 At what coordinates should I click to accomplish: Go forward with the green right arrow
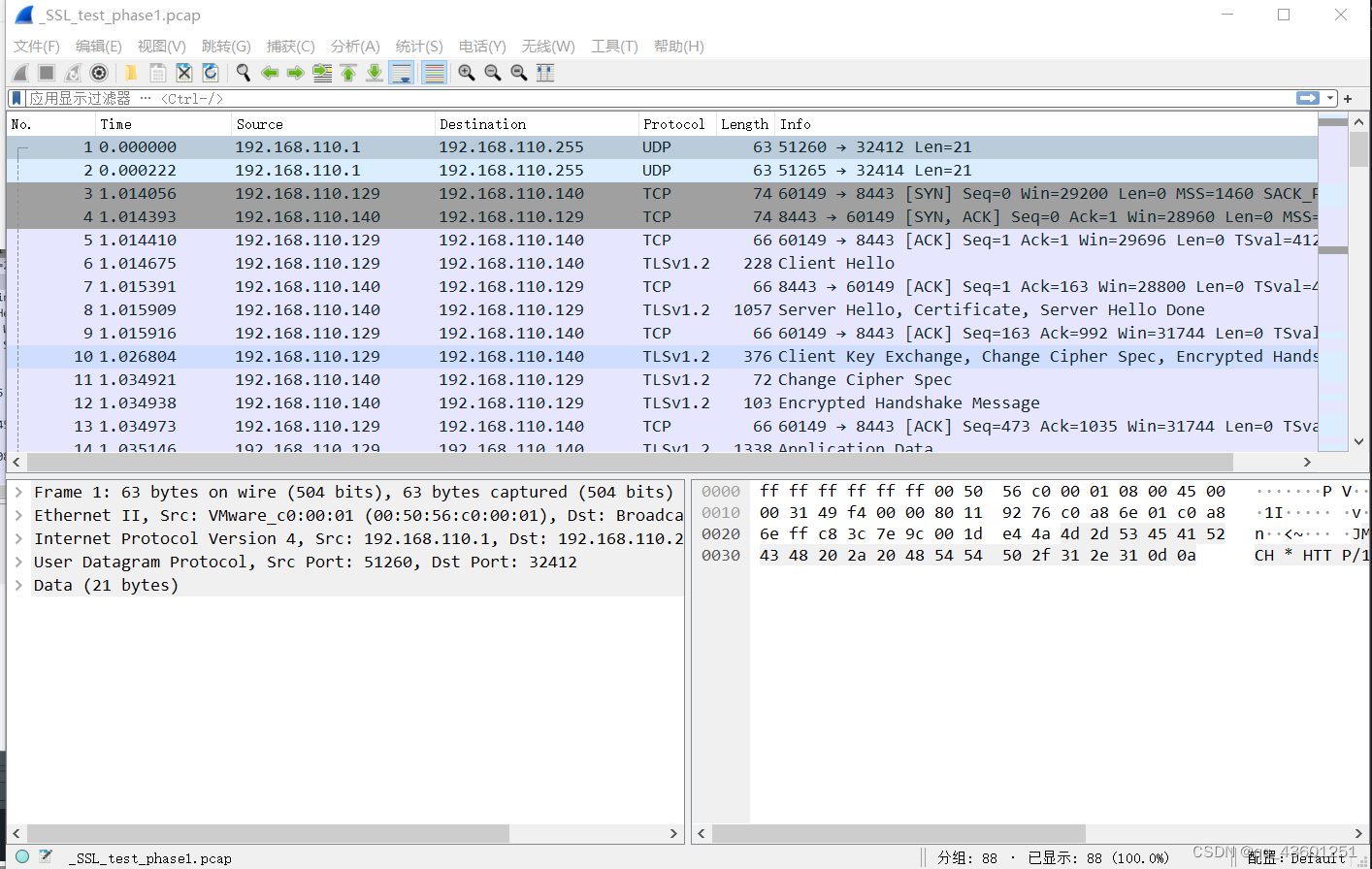point(296,73)
